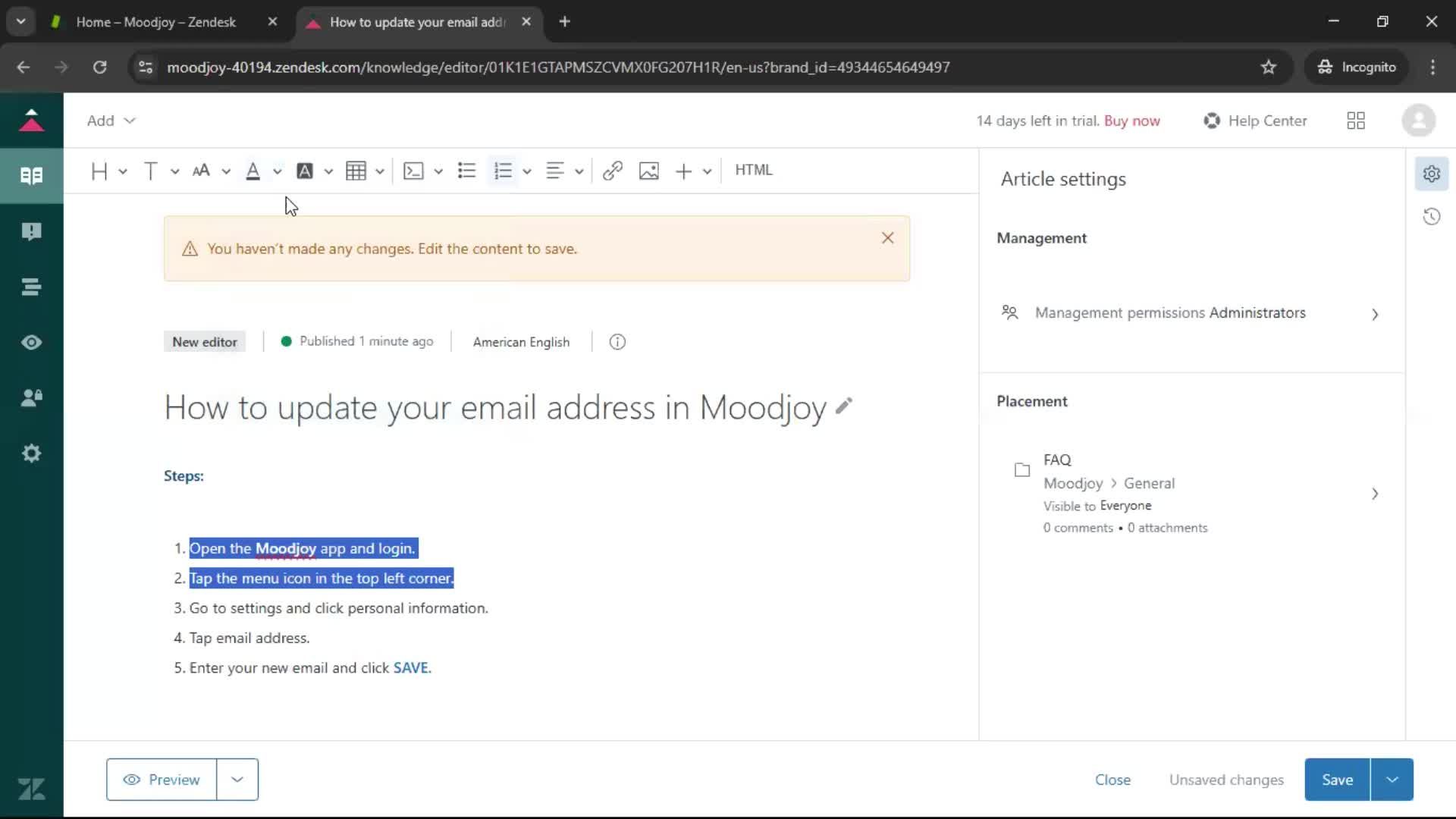
Task: Switch to the Home – Moodjoy – Zendesk tab
Action: click(x=155, y=22)
